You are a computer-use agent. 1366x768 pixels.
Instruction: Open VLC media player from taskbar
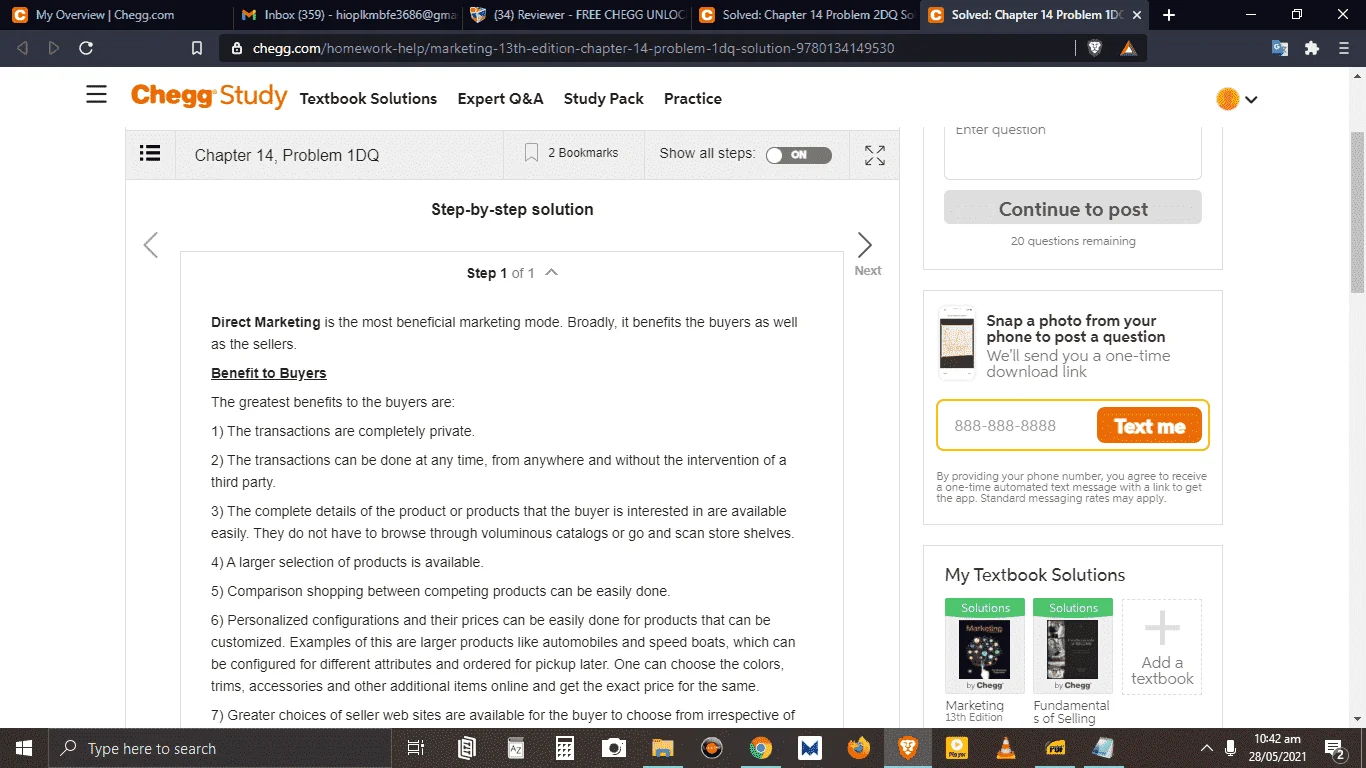tap(1005, 748)
